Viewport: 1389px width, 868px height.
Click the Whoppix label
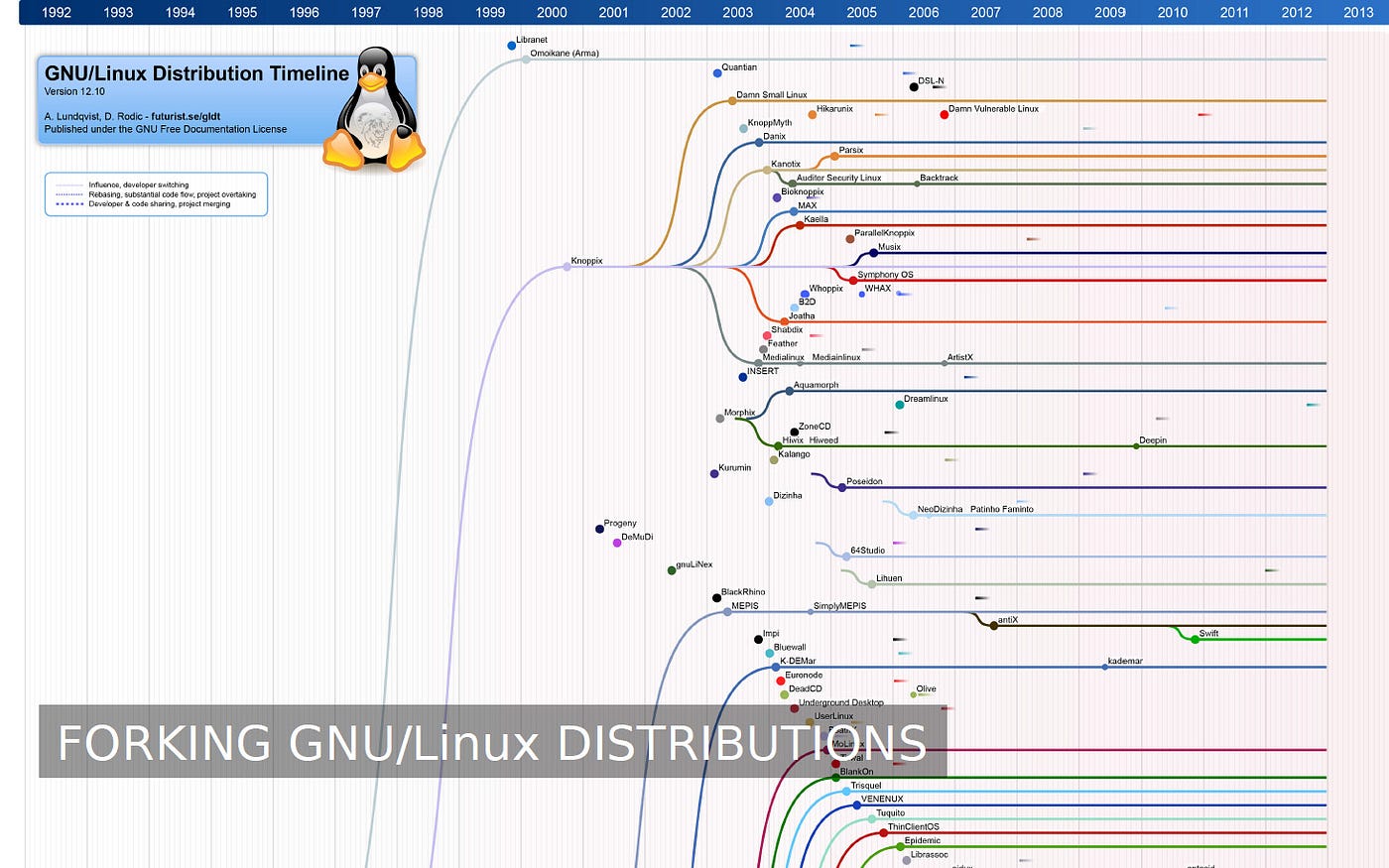coord(825,289)
